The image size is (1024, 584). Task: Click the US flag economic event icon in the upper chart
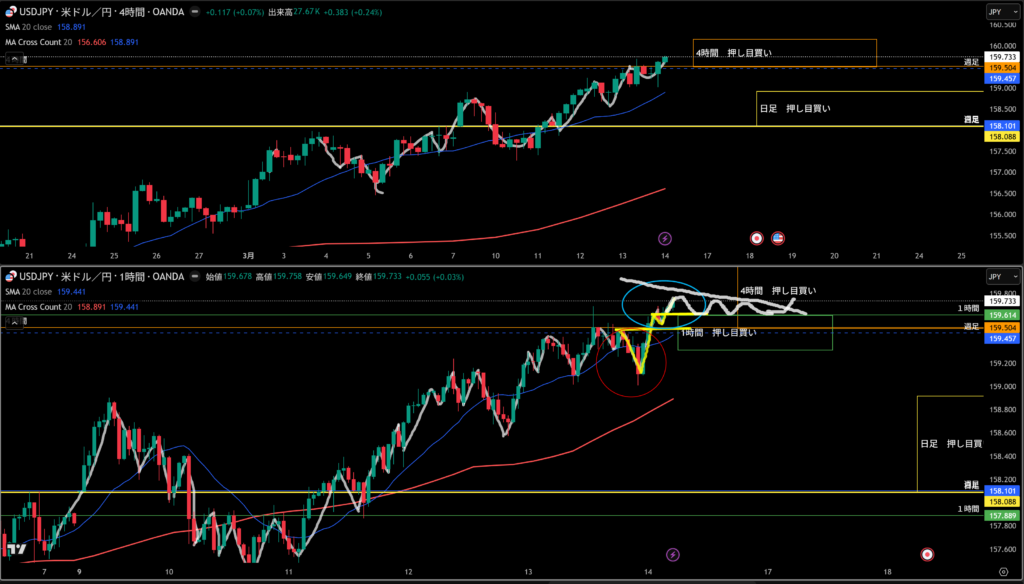[778, 238]
